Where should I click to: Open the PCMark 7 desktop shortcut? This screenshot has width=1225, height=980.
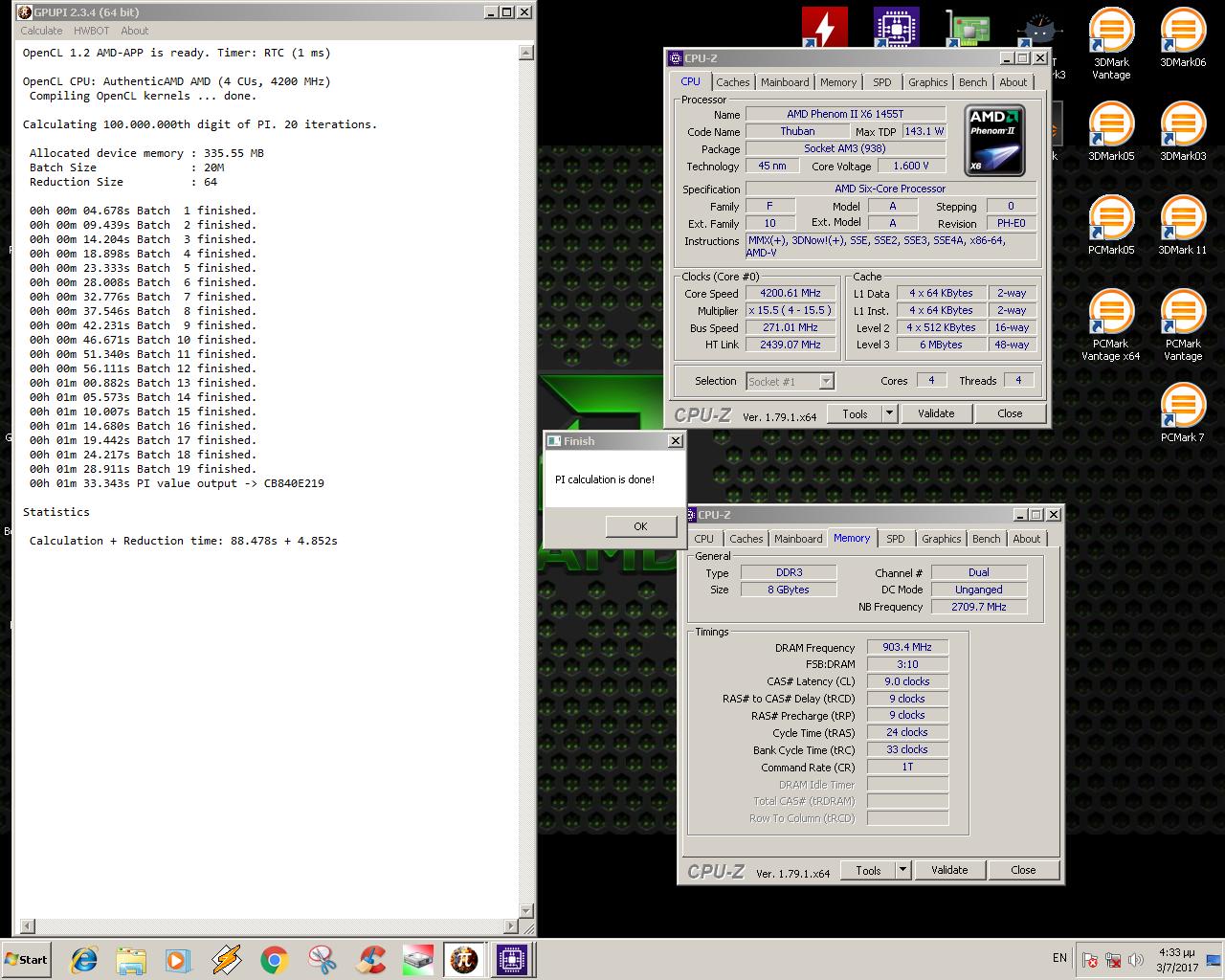pos(1183,413)
